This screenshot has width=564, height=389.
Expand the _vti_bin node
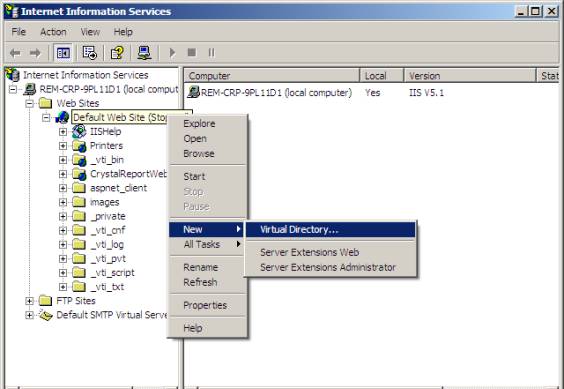[x=63, y=160]
